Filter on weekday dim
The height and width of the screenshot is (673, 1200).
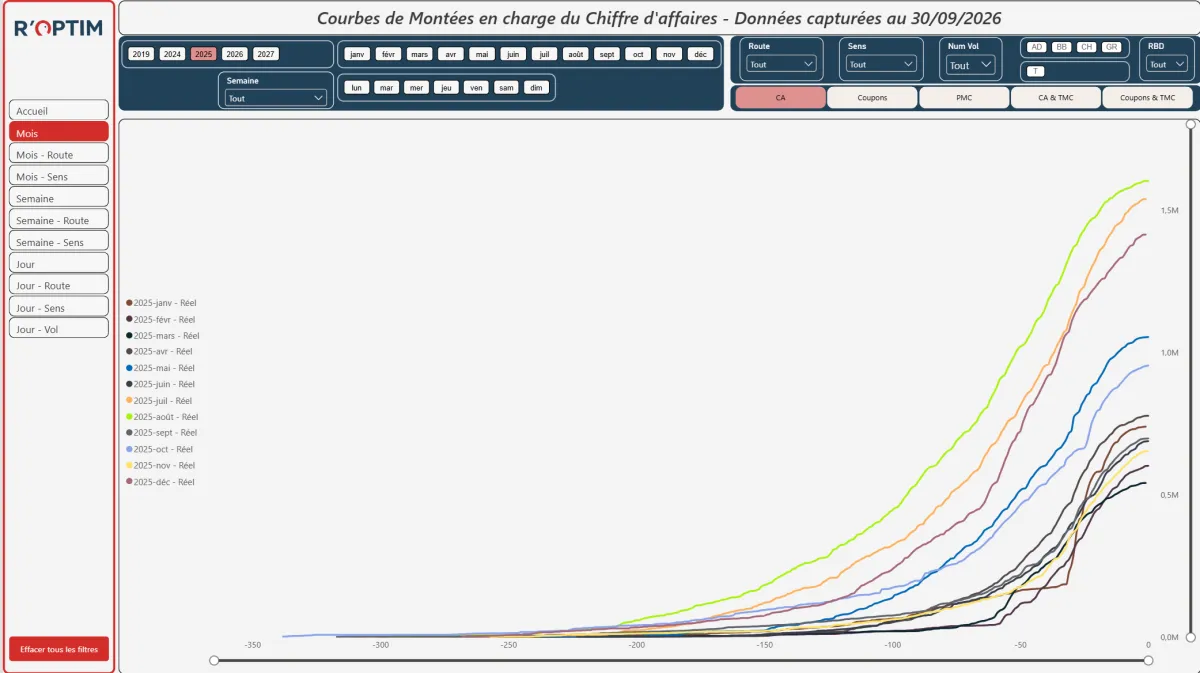tap(537, 87)
